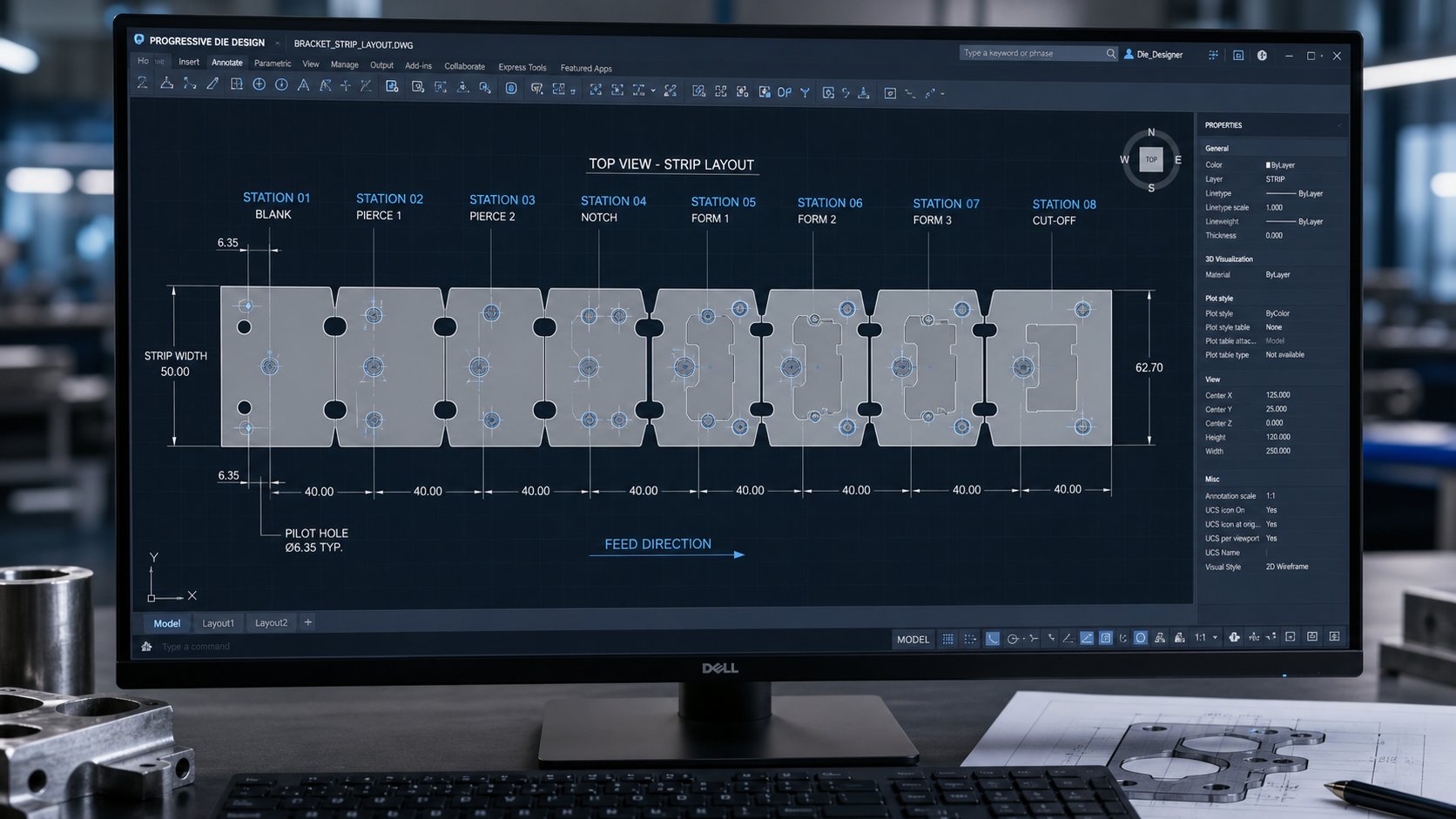Switch to the Annotate ribbon tab
This screenshot has height=819, width=1456.
(x=227, y=63)
